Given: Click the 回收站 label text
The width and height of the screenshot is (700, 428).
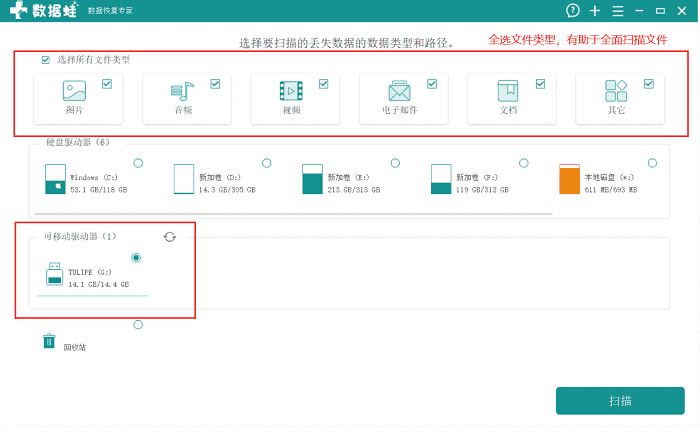Looking at the screenshot, I should point(75,347).
